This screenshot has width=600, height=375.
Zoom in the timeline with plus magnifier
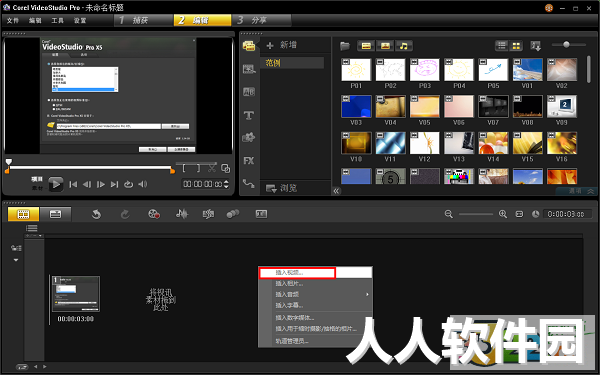pos(503,214)
